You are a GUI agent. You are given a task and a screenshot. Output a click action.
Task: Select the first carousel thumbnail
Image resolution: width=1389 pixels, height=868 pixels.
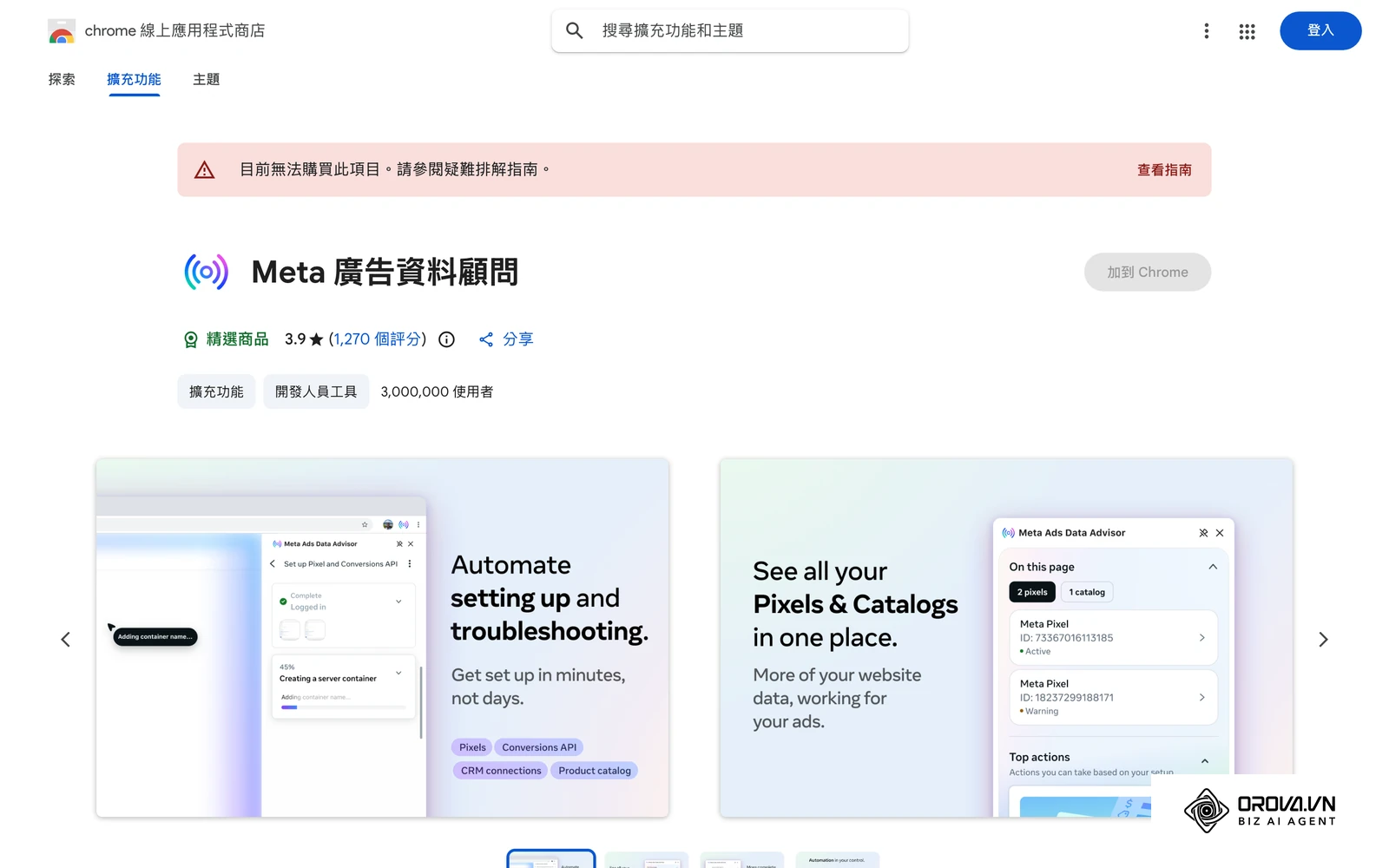[x=551, y=859]
